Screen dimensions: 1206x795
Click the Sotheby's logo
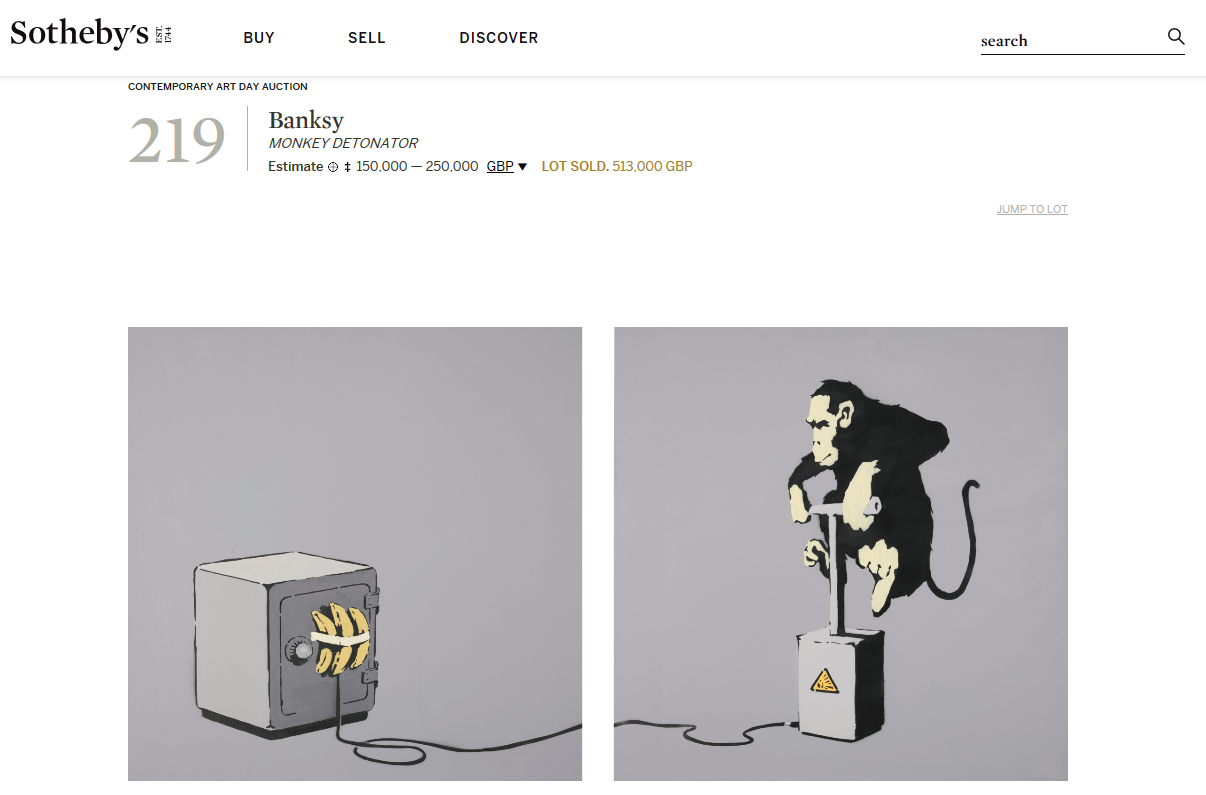click(x=92, y=34)
